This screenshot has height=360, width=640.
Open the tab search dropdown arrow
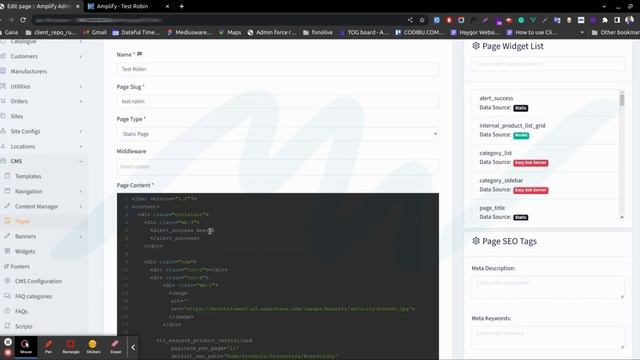[604, 7]
